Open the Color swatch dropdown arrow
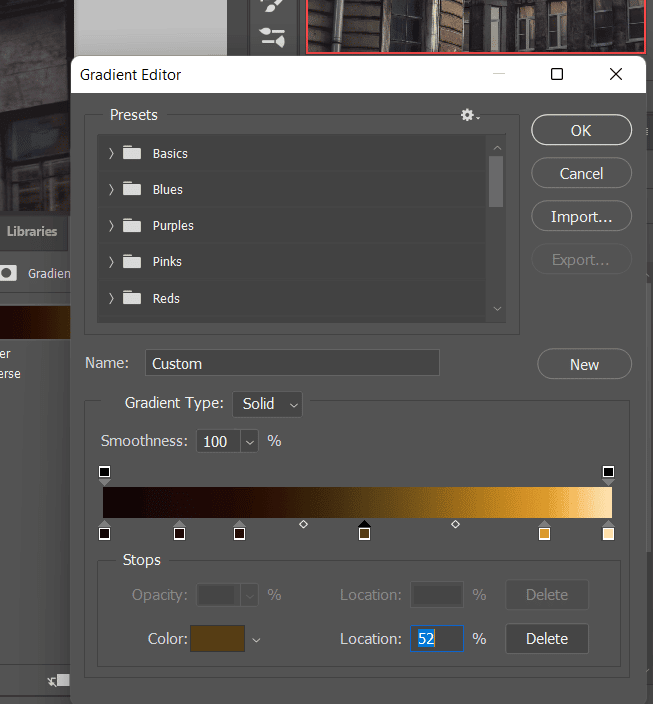This screenshot has width=653, height=704. point(256,640)
